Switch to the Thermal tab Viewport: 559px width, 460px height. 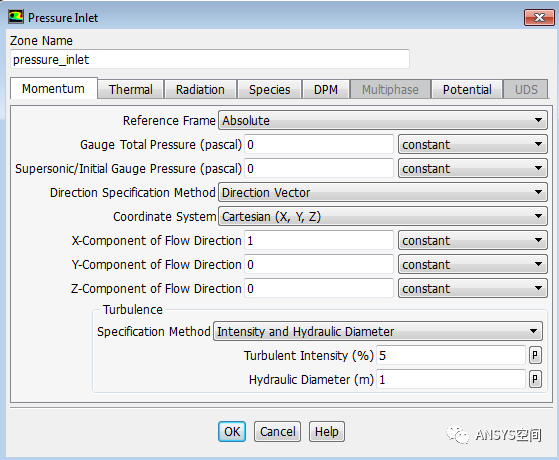tap(130, 89)
